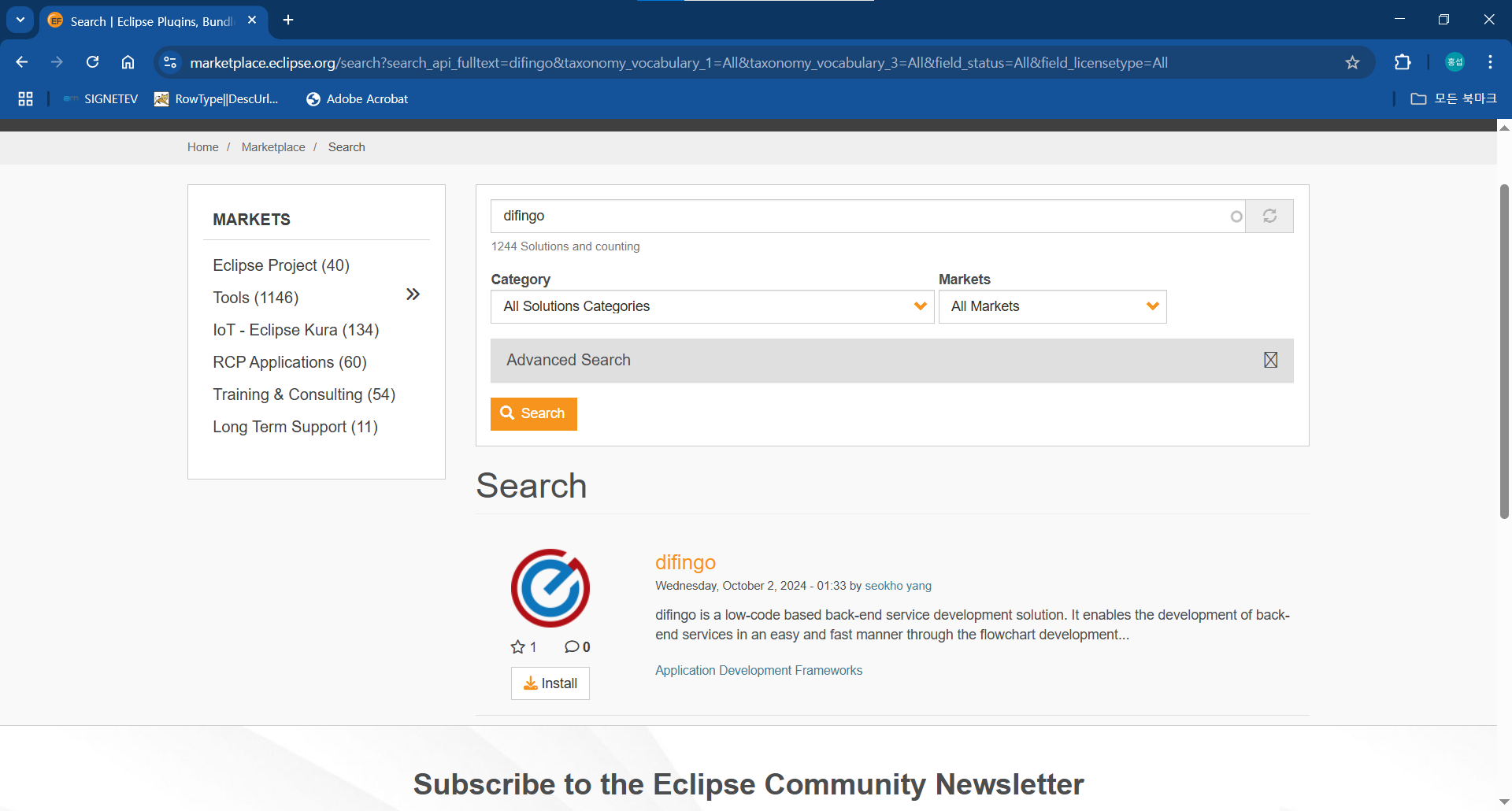Open the browser extensions puzzle icon
Image resolution: width=1512 pixels, height=811 pixels.
(x=1403, y=63)
